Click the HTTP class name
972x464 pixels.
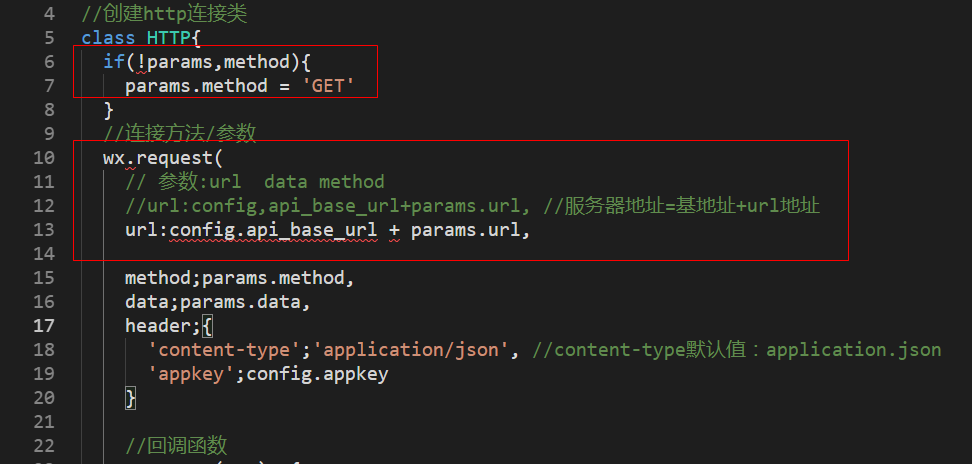tap(169, 38)
